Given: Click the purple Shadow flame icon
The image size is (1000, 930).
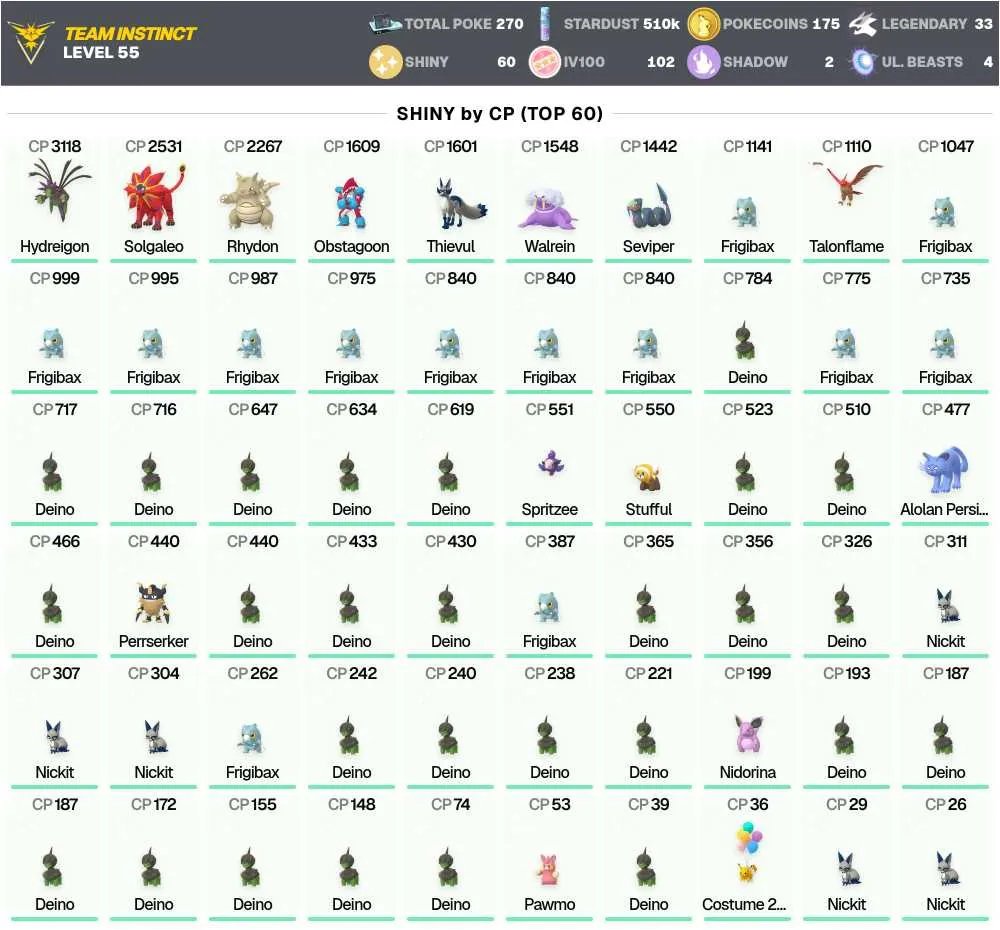Looking at the screenshot, I should pos(703,62).
